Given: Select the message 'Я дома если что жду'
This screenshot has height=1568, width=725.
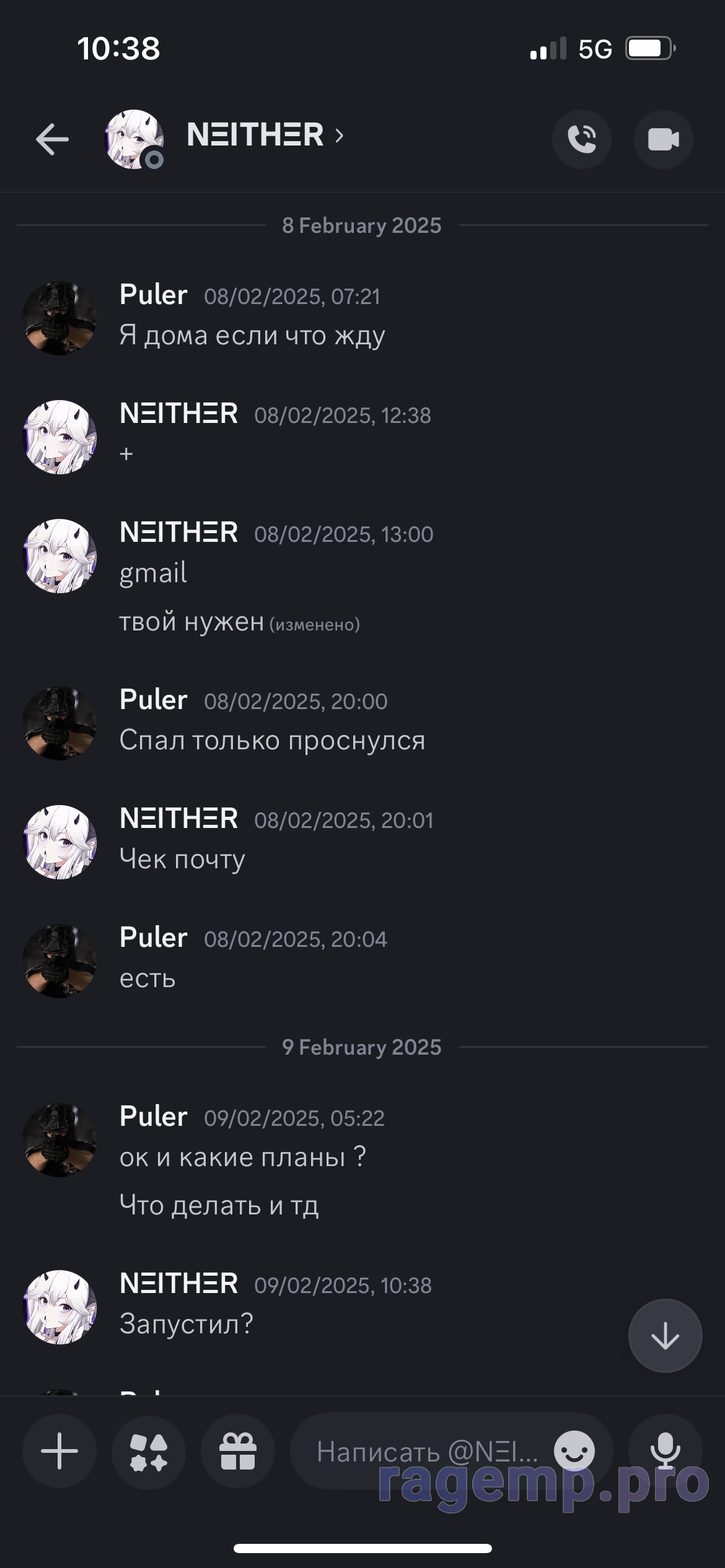Looking at the screenshot, I should pos(252,335).
